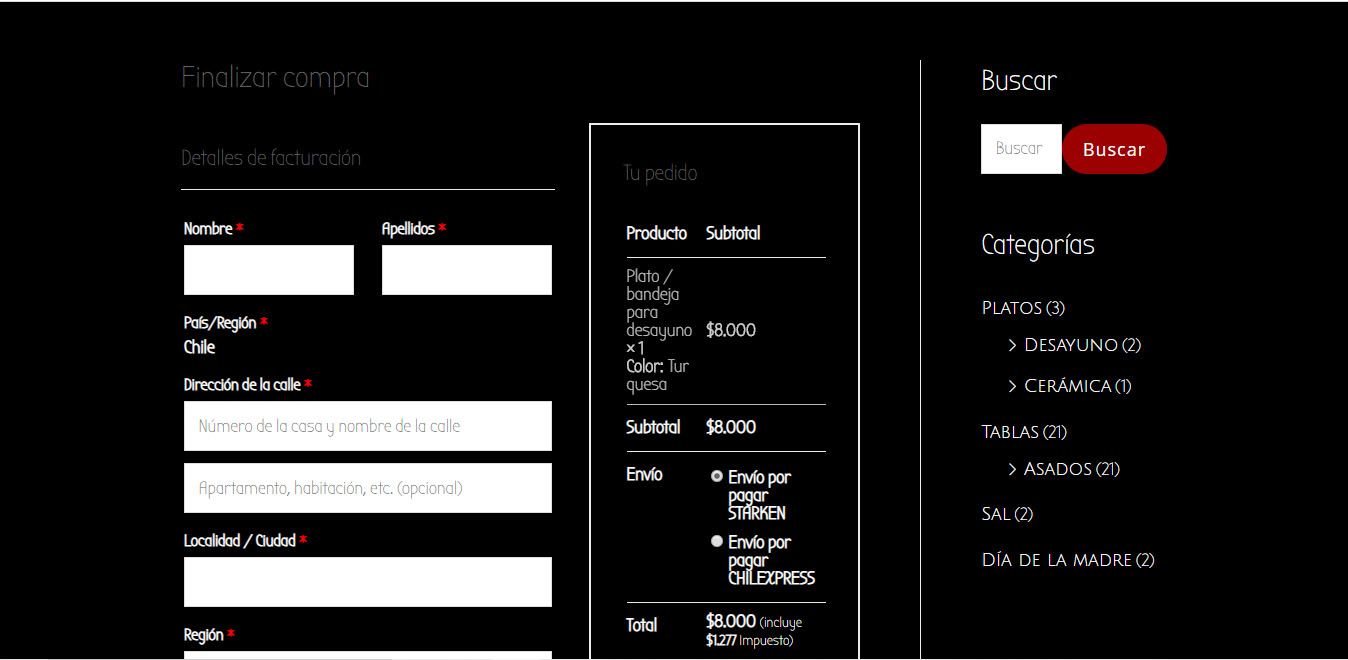Focus the street address field
Screen dimensions: 1348x660
click(x=367, y=426)
